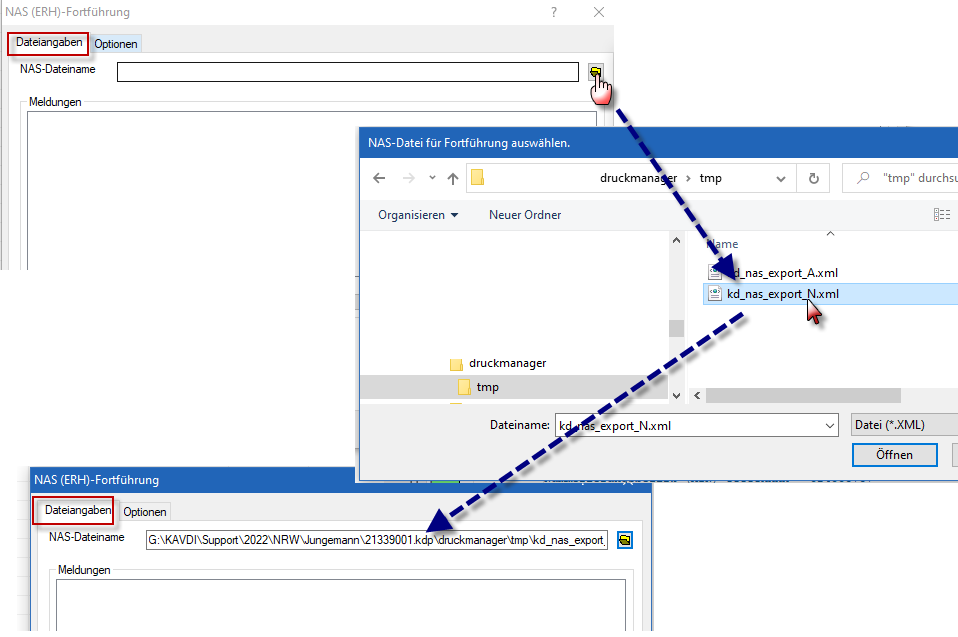Open the file type dropdown showing Datei (*.XML)
This screenshot has height=637, width=958.
[x=903, y=425]
